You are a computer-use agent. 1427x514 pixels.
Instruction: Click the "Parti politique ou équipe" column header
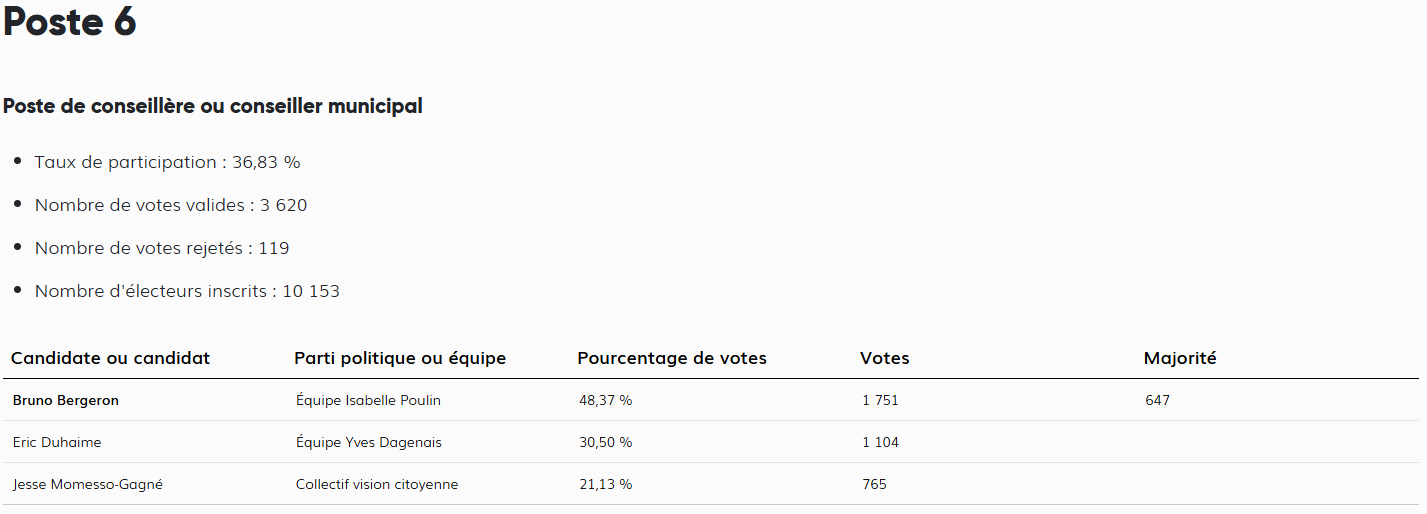pyautogui.click(x=400, y=358)
